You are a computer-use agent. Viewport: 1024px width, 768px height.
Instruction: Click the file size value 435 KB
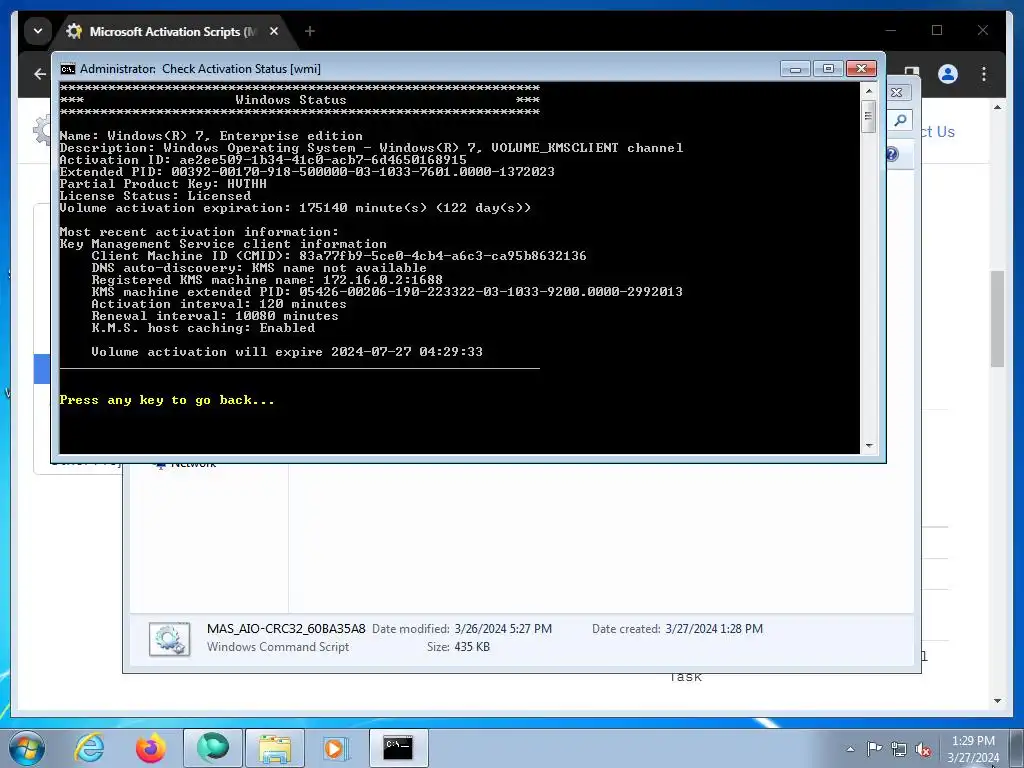[x=472, y=647]
